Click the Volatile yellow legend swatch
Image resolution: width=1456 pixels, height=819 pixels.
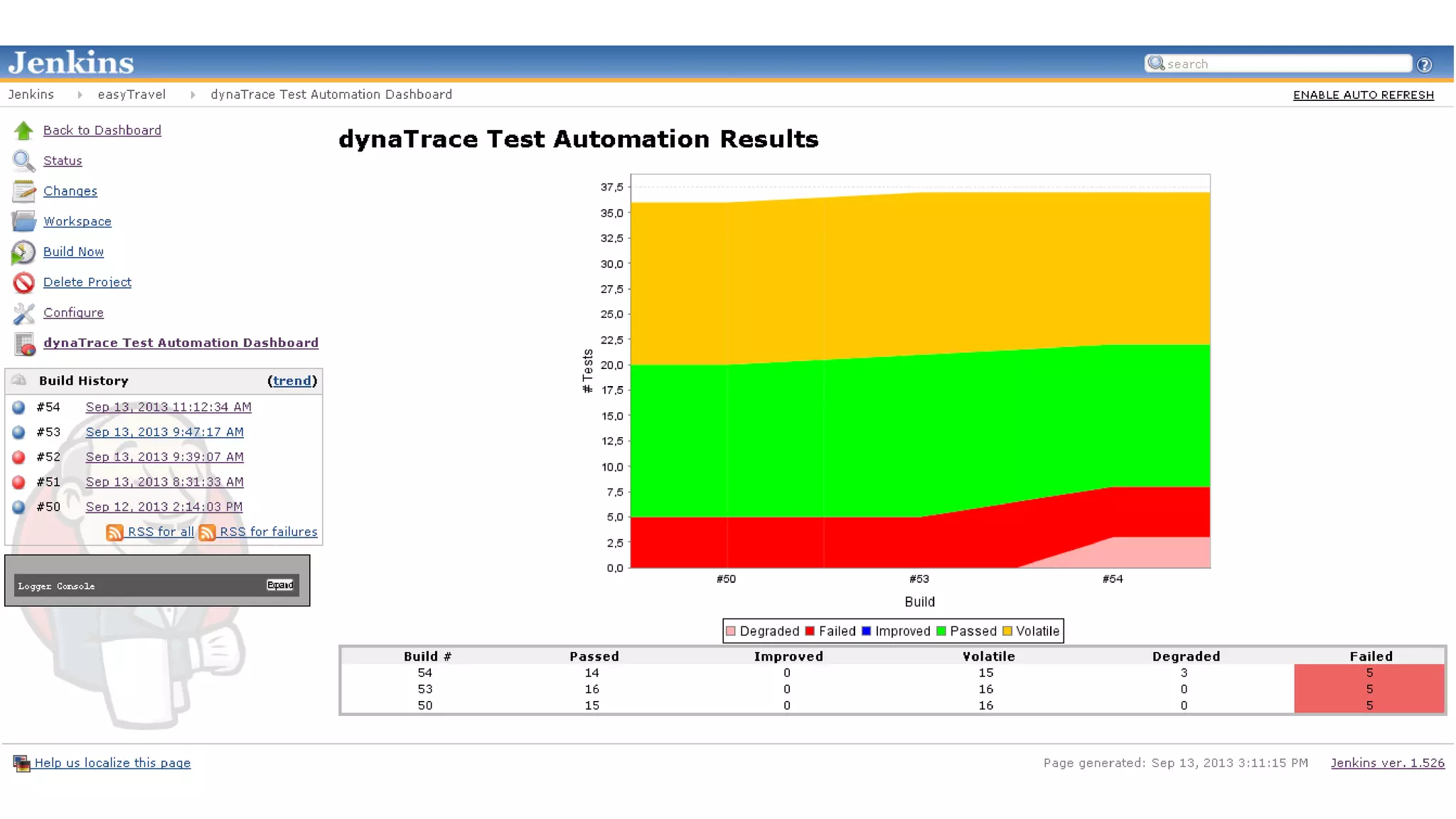coord(1007,631)
